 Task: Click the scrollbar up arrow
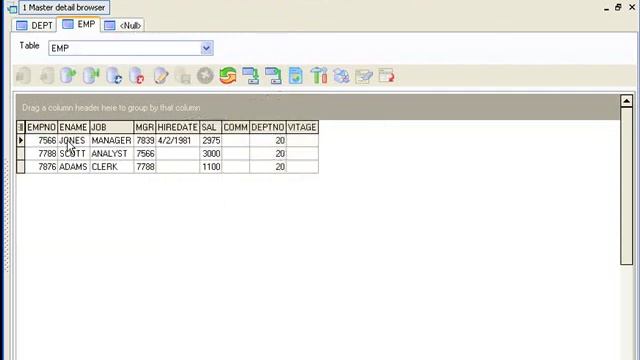(x=627, y=100)
